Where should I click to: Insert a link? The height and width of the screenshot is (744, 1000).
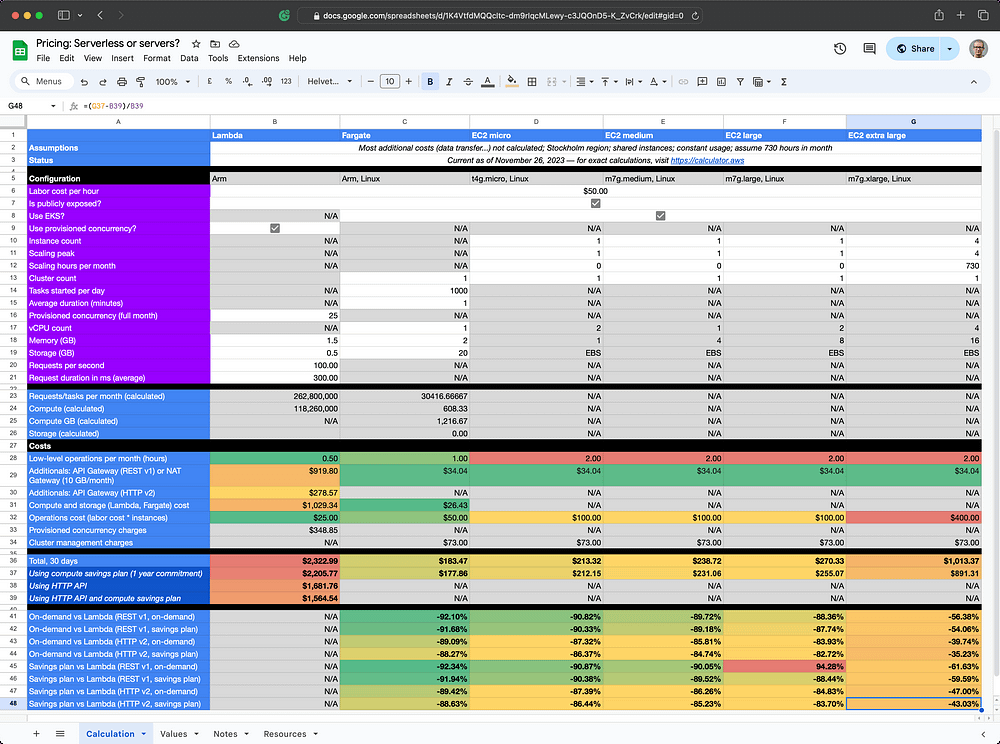[x=683, y=82]
